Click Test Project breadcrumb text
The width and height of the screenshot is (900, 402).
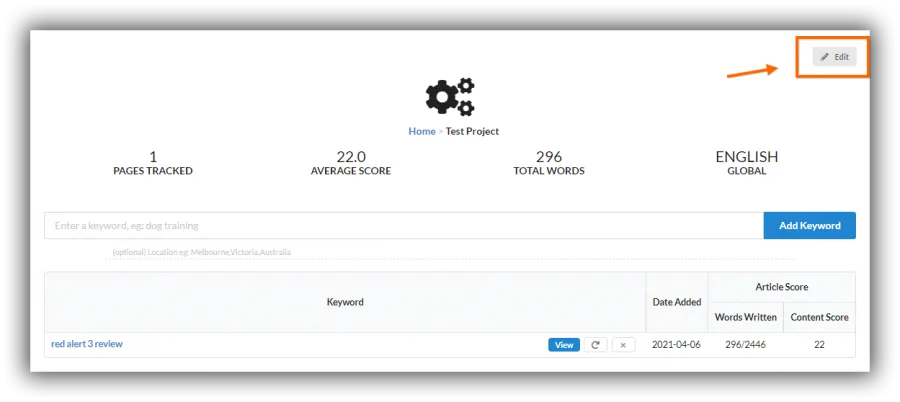click(x=472, y=132)
